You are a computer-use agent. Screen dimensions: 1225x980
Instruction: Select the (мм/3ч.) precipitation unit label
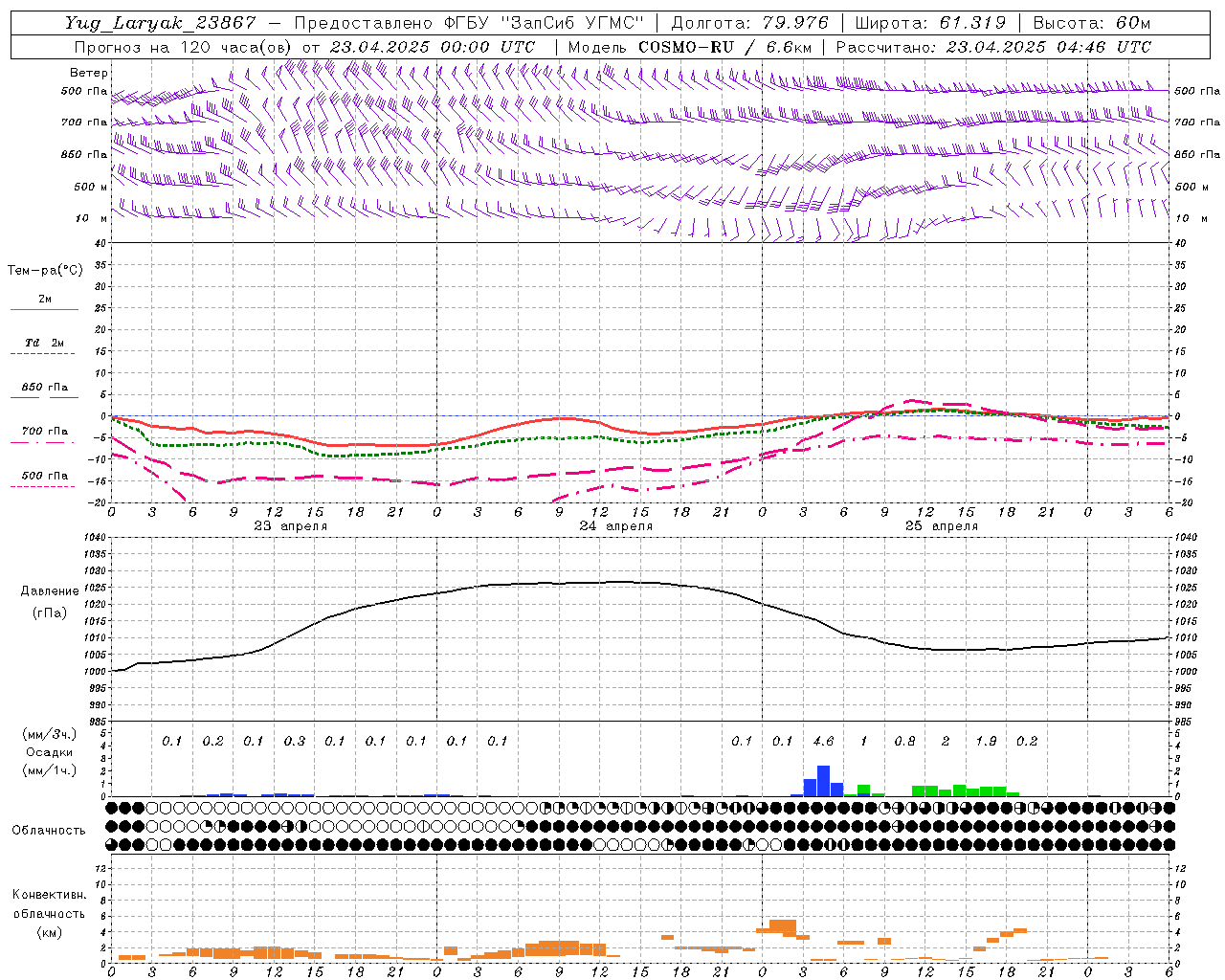pos(50,734)
